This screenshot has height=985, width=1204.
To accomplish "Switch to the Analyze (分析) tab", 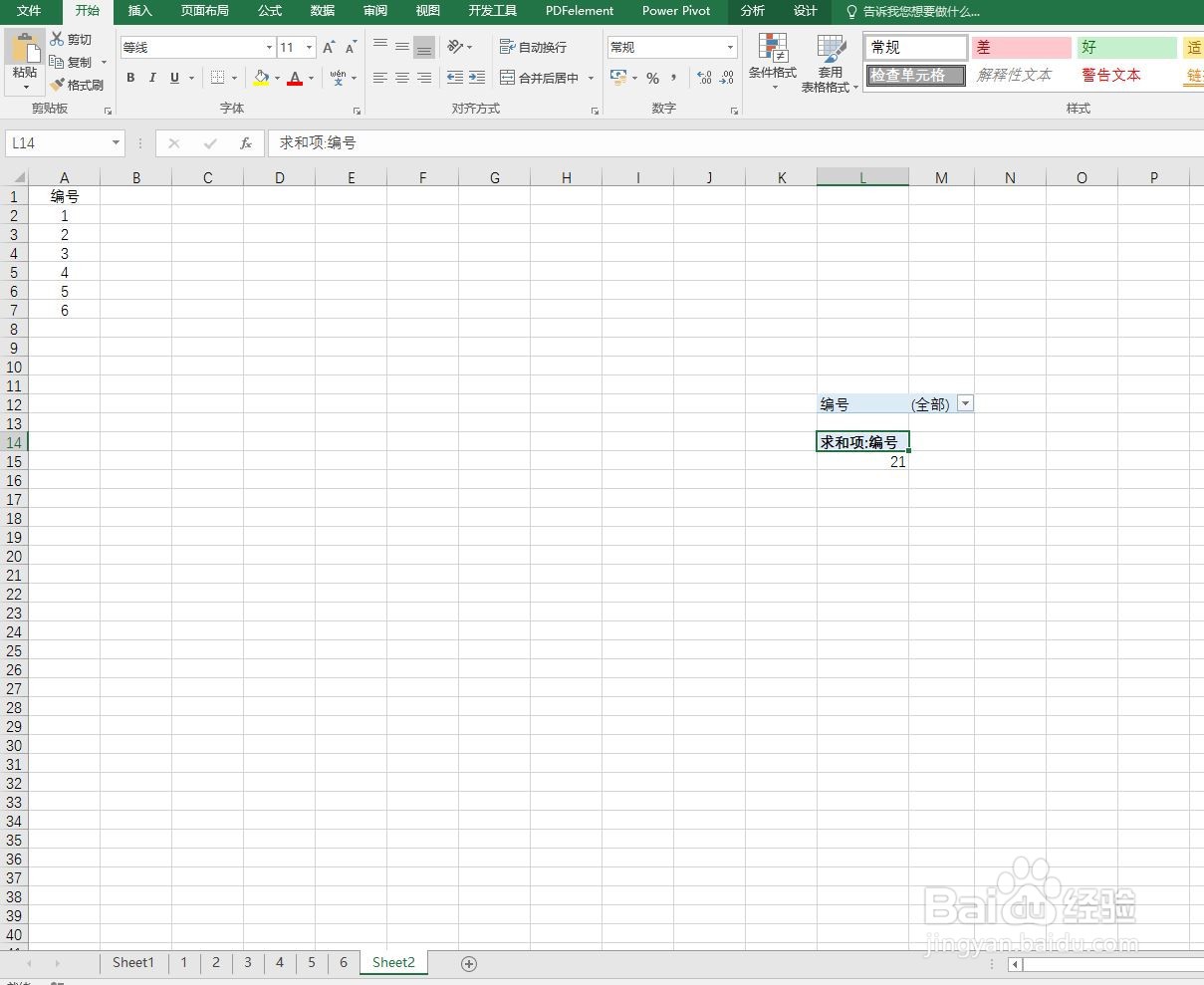I will [753, 11].
